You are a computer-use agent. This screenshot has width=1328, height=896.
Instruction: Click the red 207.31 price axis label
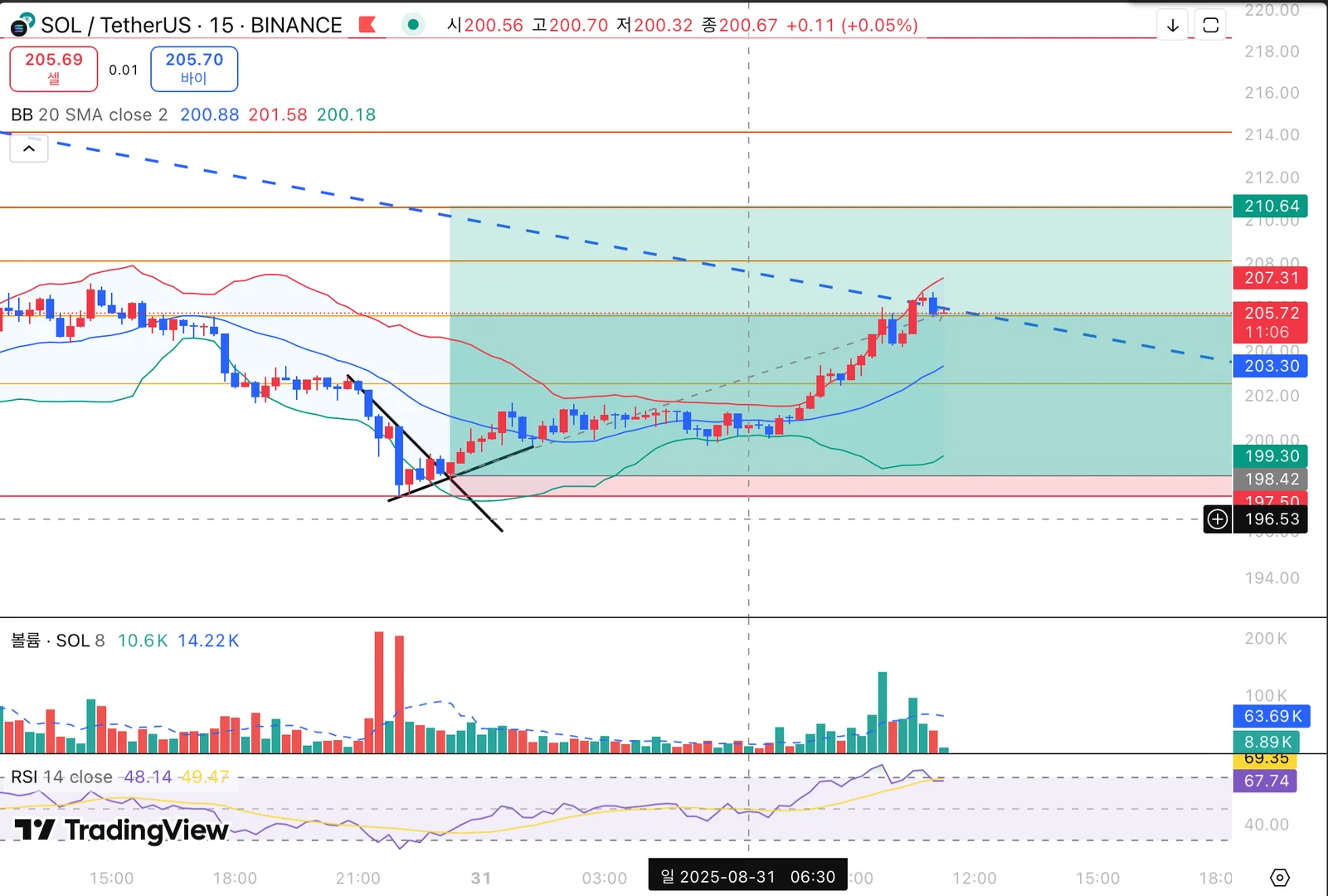1271,278
